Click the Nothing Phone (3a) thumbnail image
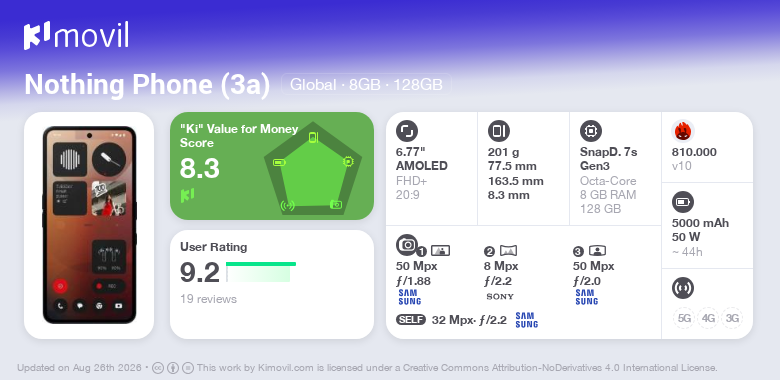This screenshot has height=380, width=780. point(89,225)
